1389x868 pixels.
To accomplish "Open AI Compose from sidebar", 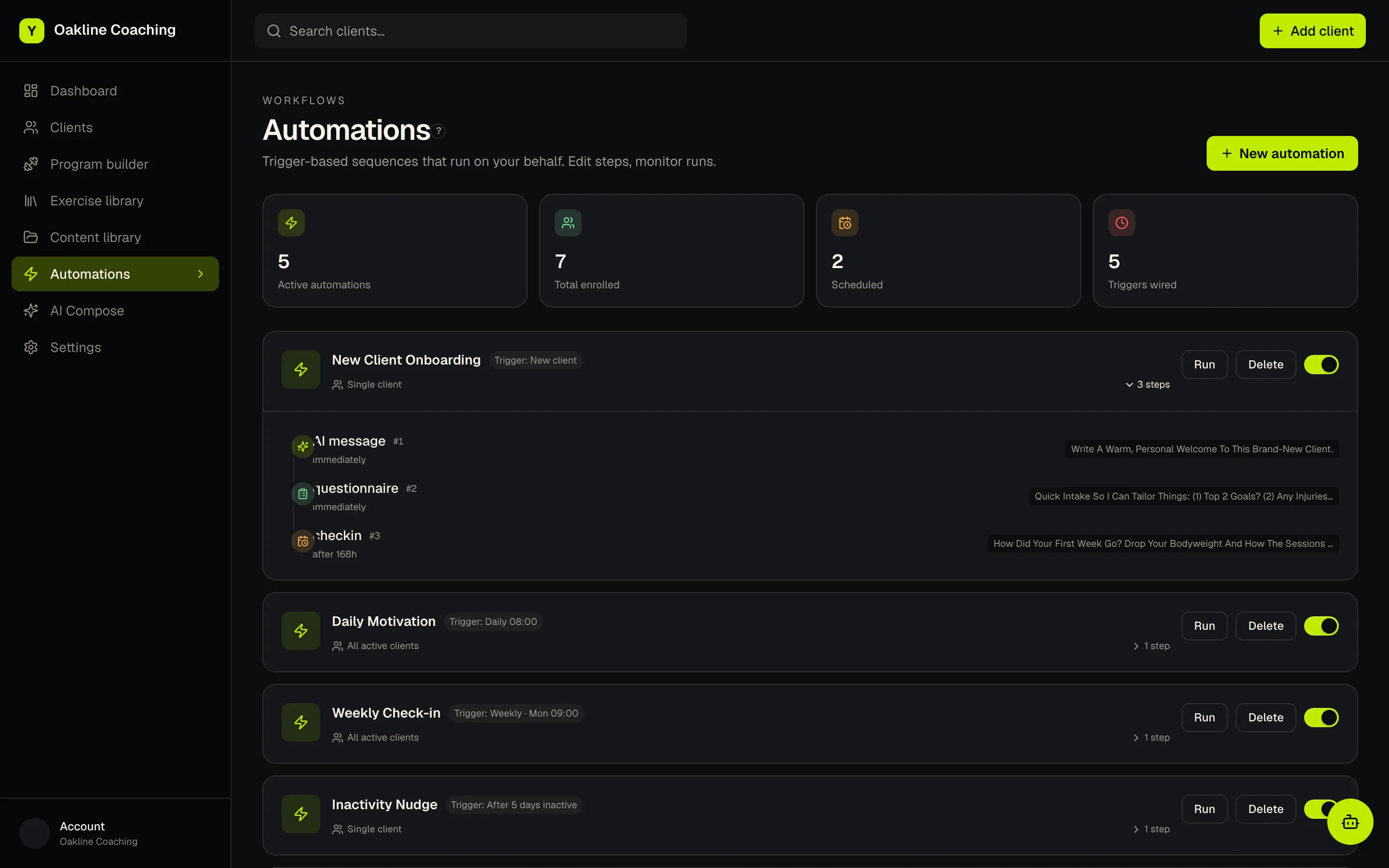I will [115, 311].
